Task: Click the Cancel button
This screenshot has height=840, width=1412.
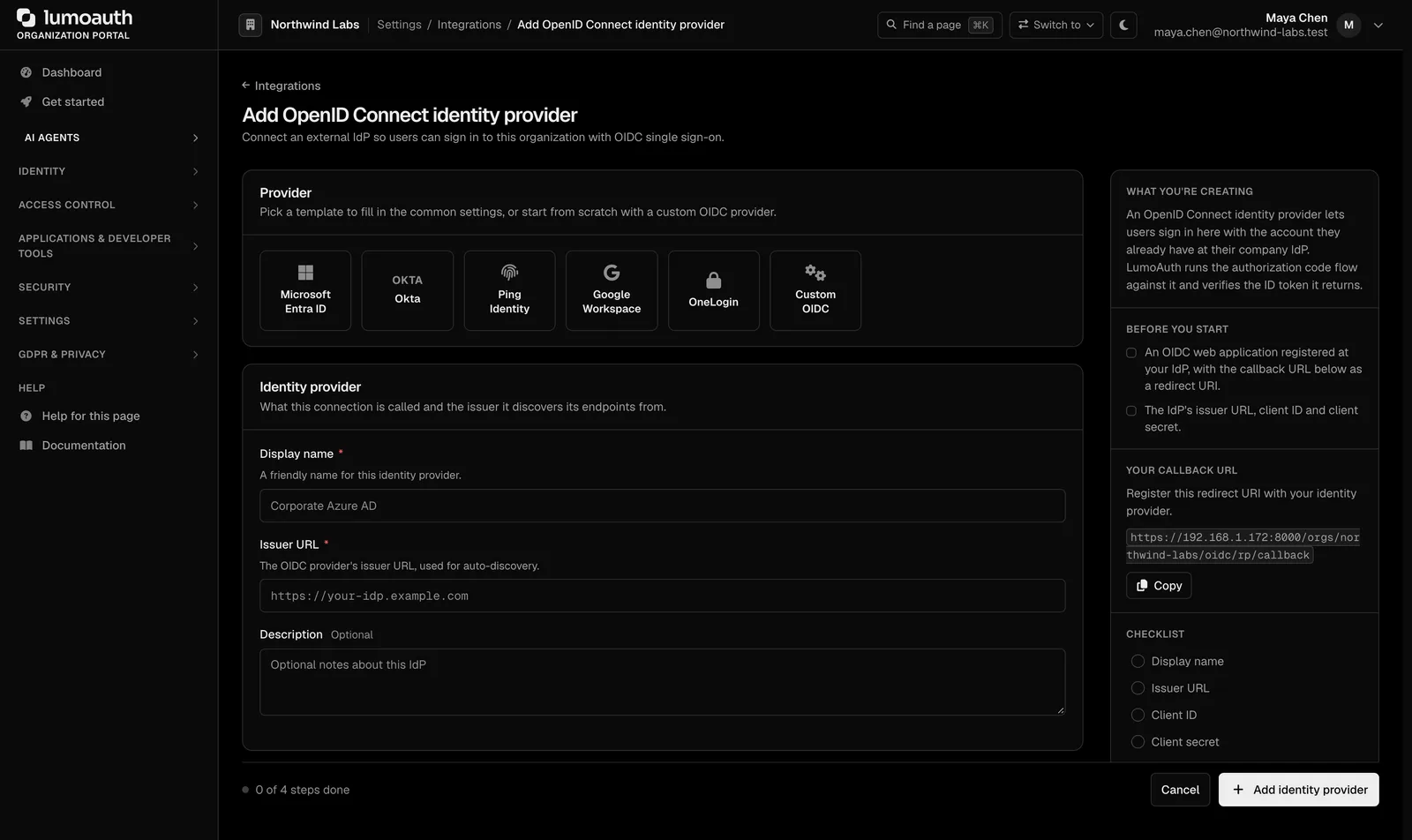Action: [1180, 790]
